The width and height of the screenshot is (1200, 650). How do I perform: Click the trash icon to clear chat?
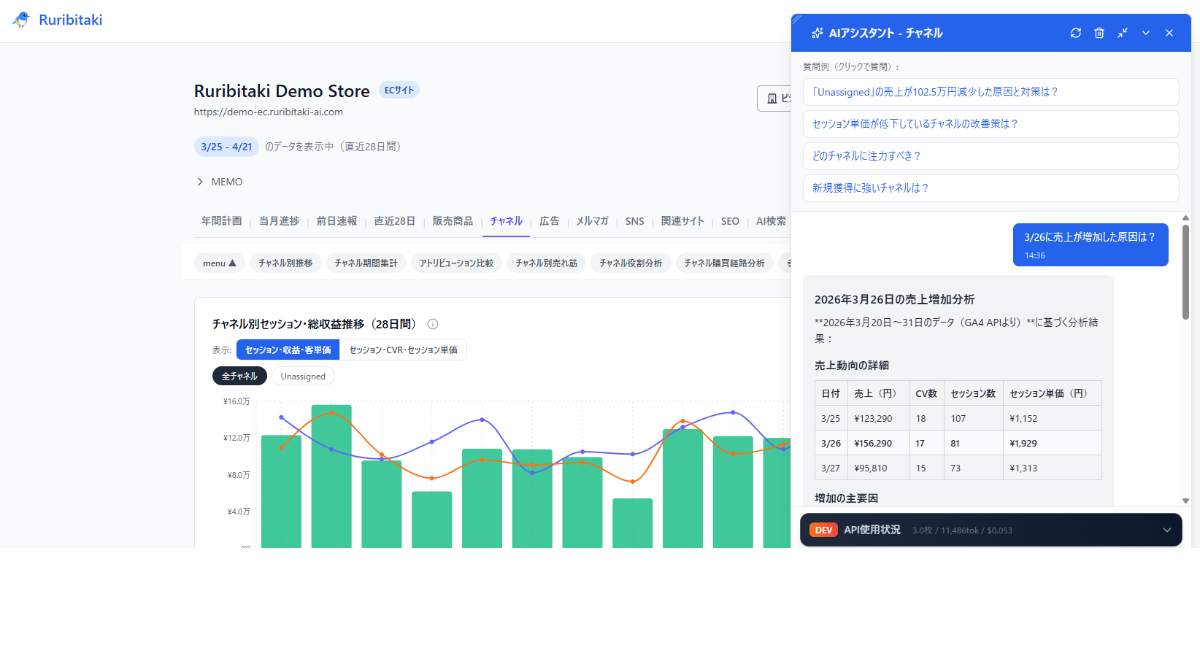tap(1099, 33)
